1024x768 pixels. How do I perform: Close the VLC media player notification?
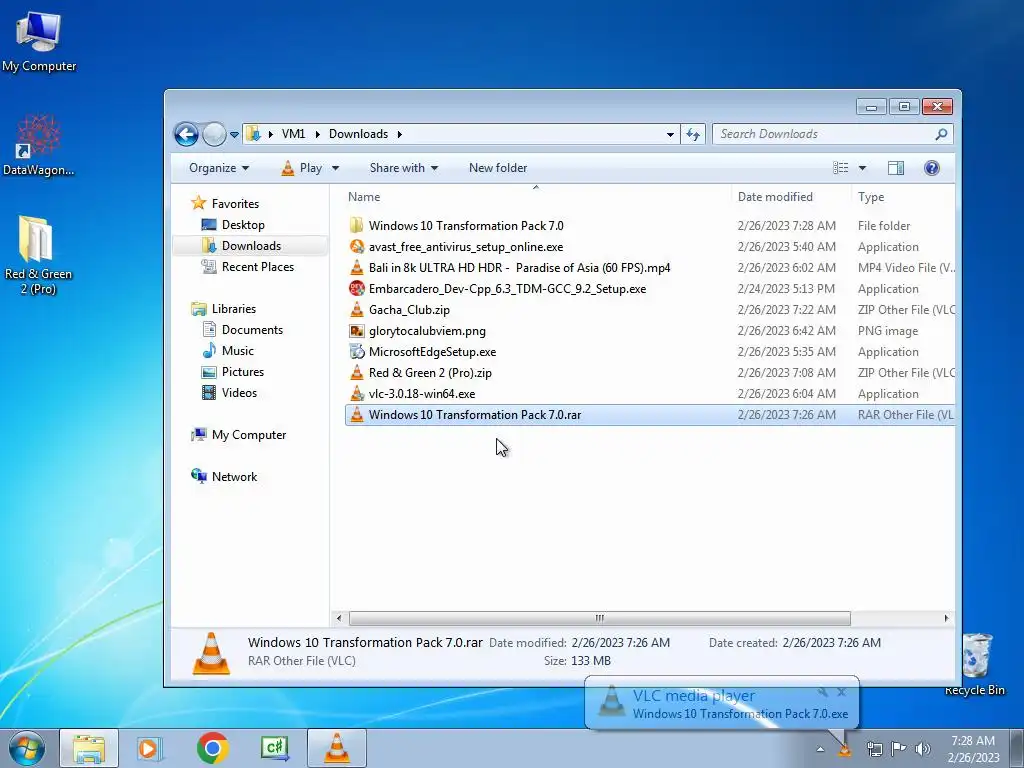click(842, 692)
